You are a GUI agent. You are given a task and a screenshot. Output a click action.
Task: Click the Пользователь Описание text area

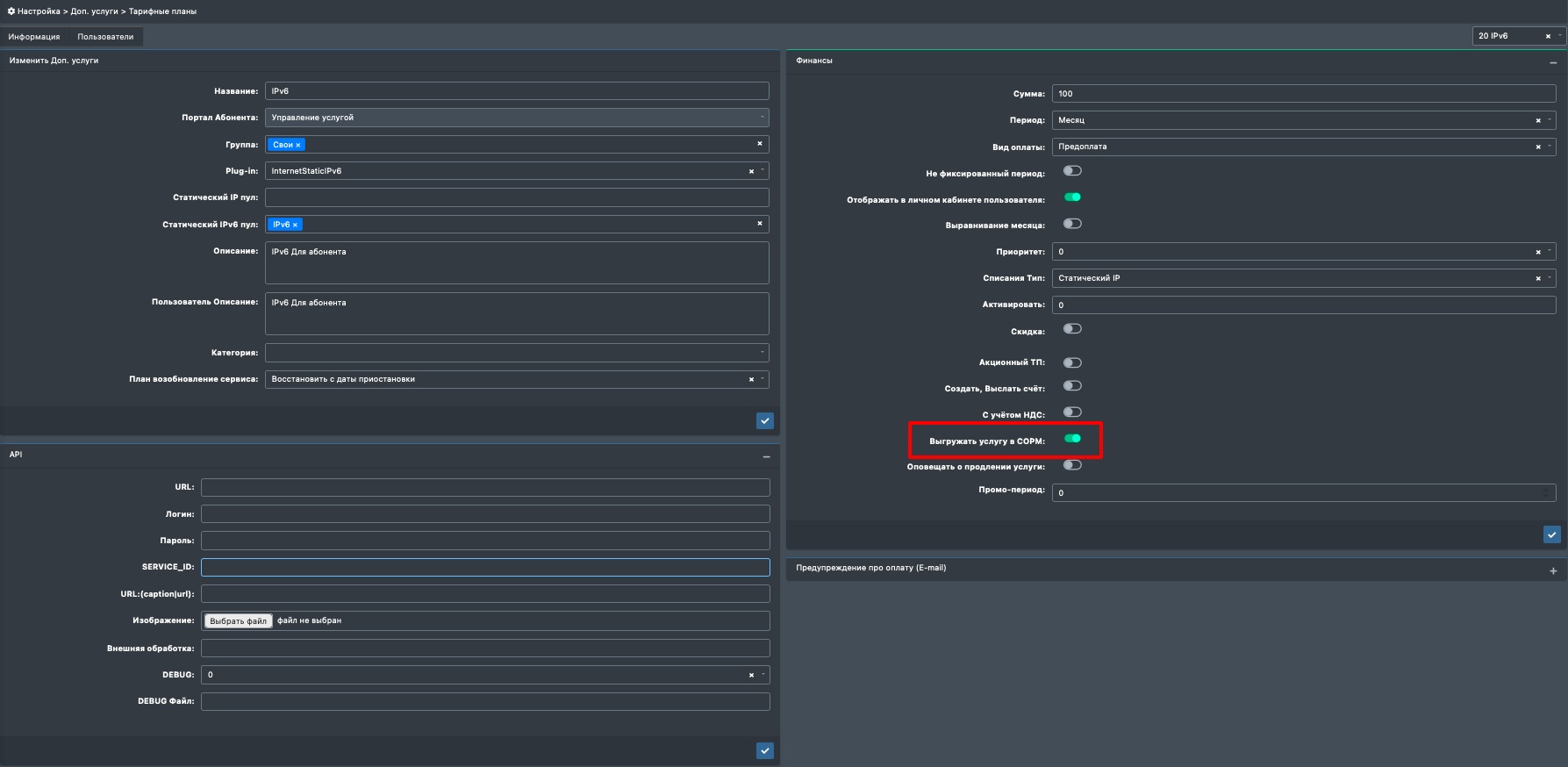(517, 314)
